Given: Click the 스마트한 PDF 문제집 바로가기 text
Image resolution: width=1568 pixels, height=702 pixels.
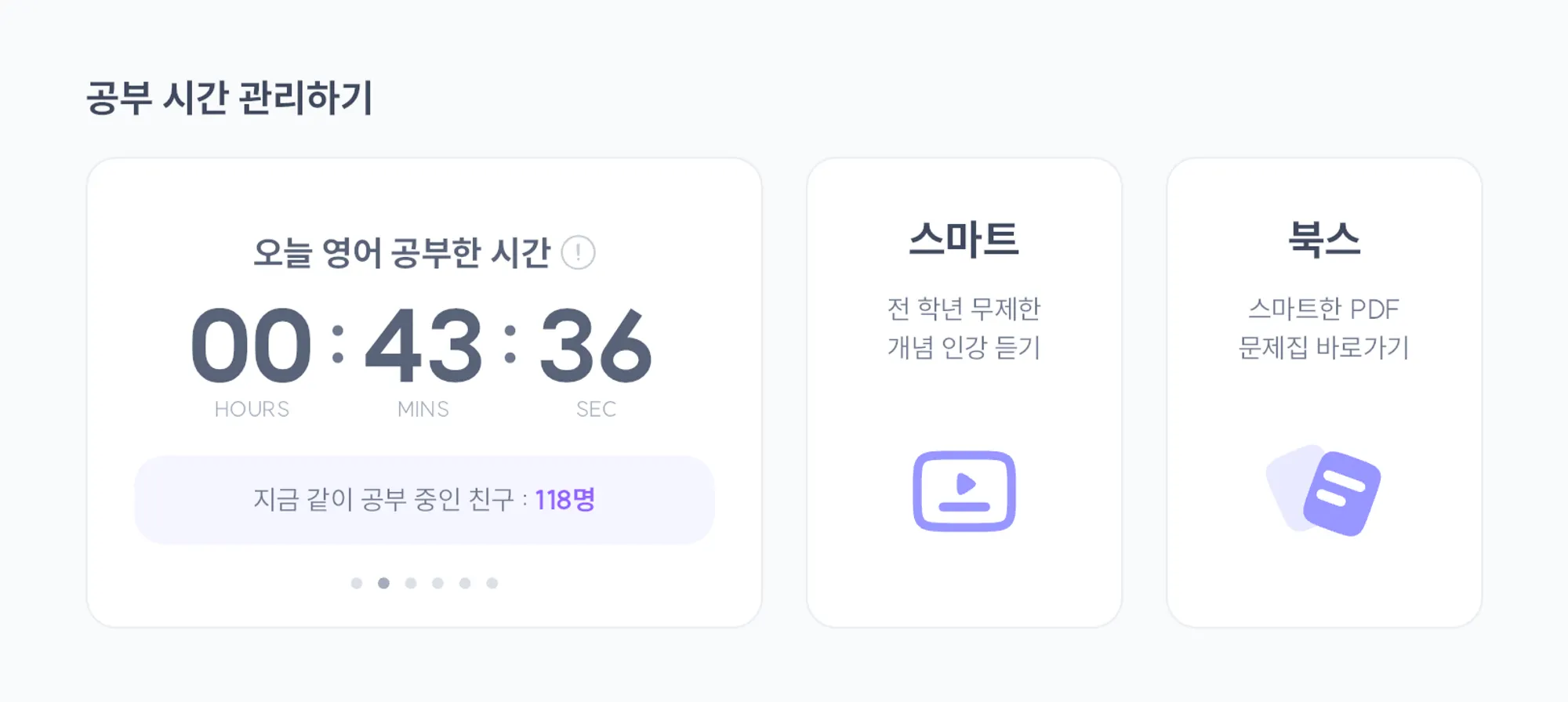Looking at the screenshot, I should (1324, 328).
